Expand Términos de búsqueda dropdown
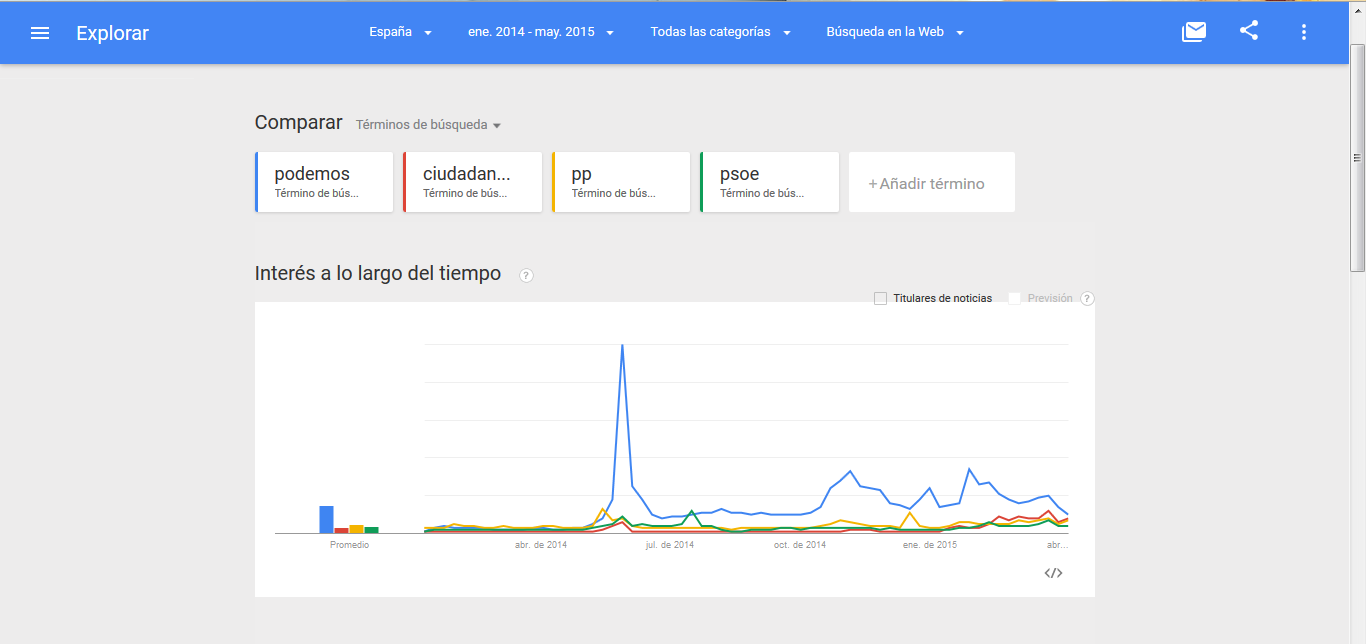 point(428,125)
